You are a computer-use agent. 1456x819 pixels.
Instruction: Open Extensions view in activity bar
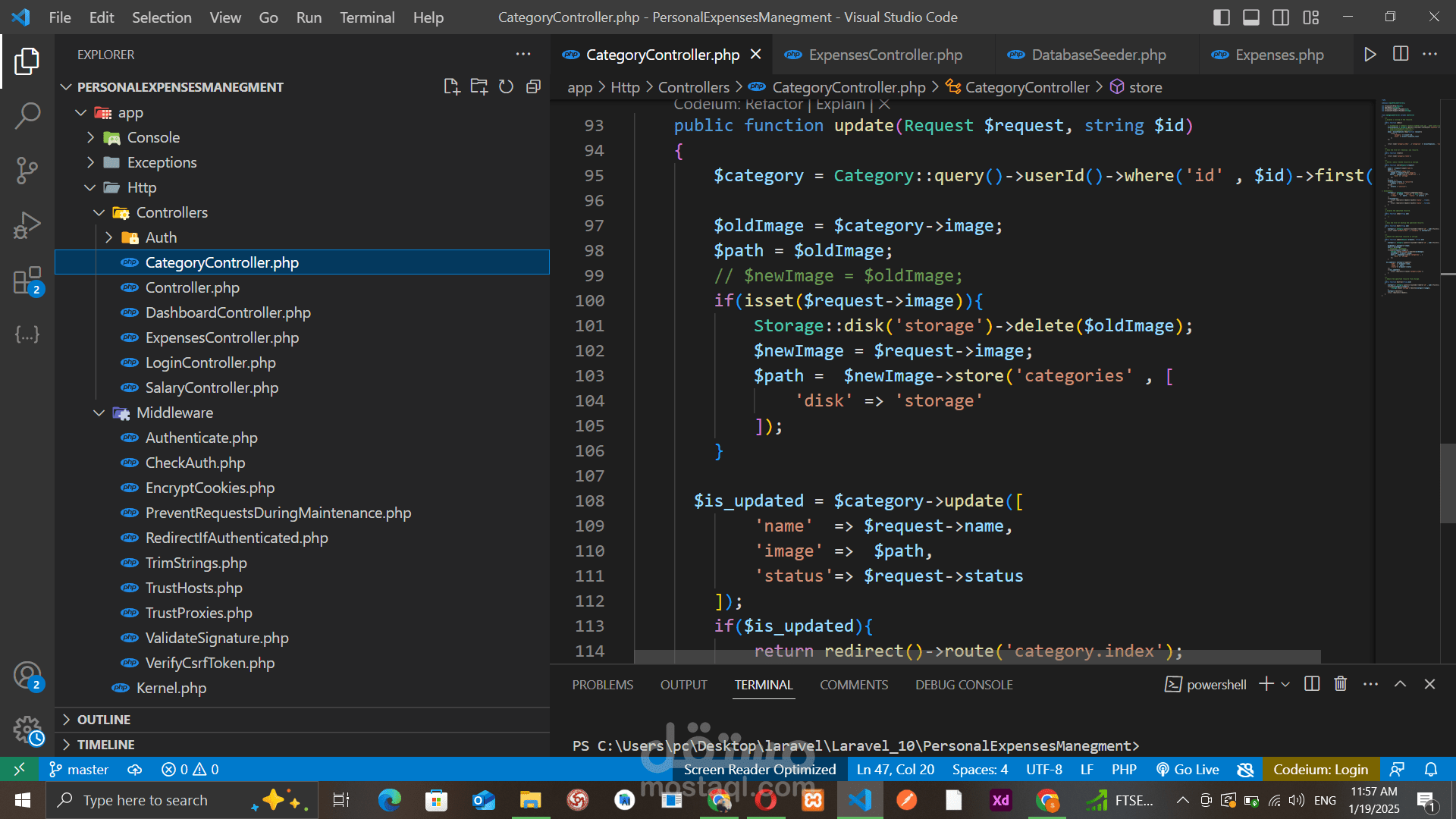click(x=27, y=280)
